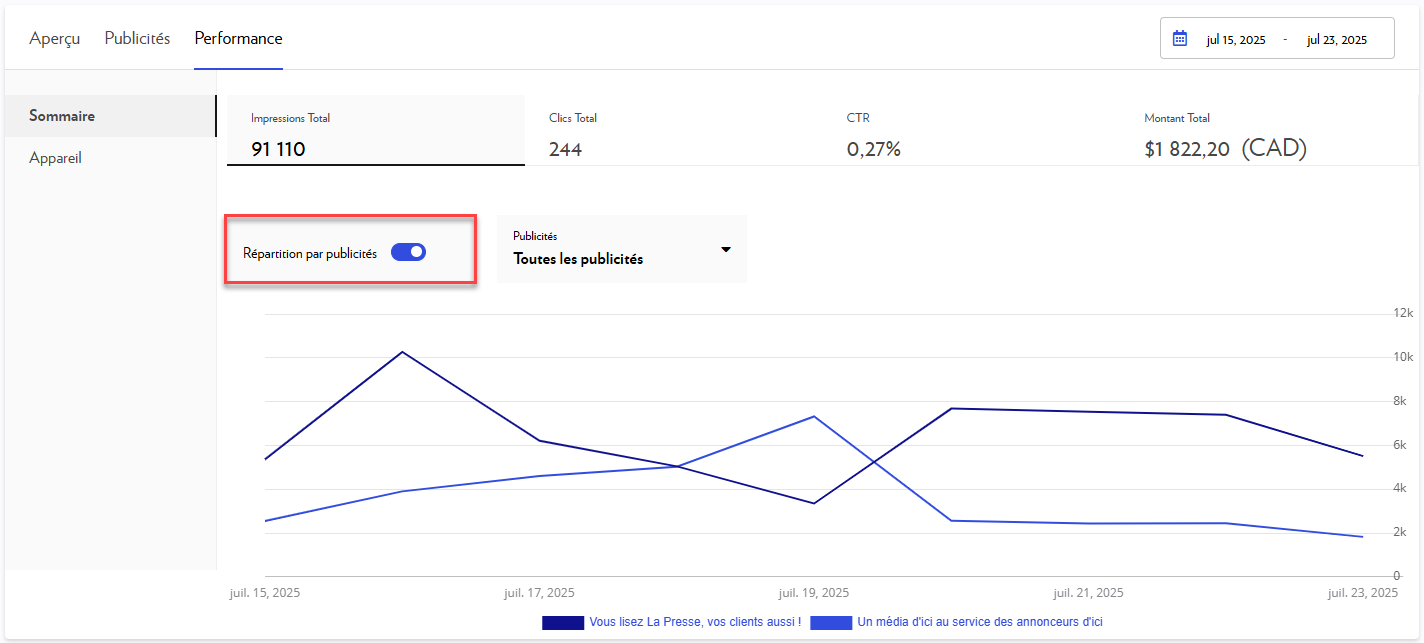Click legend label "Vous lisez La Presse"

695,622
